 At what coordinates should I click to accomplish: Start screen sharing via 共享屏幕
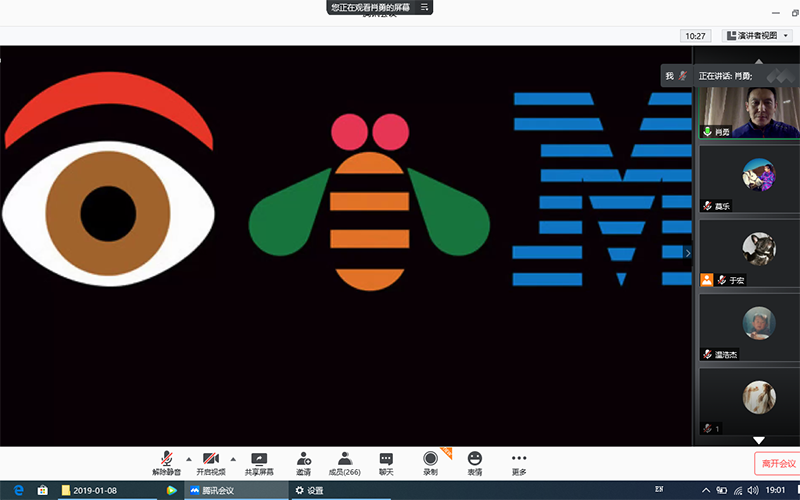pyautogui.click(x=259, y=464)
